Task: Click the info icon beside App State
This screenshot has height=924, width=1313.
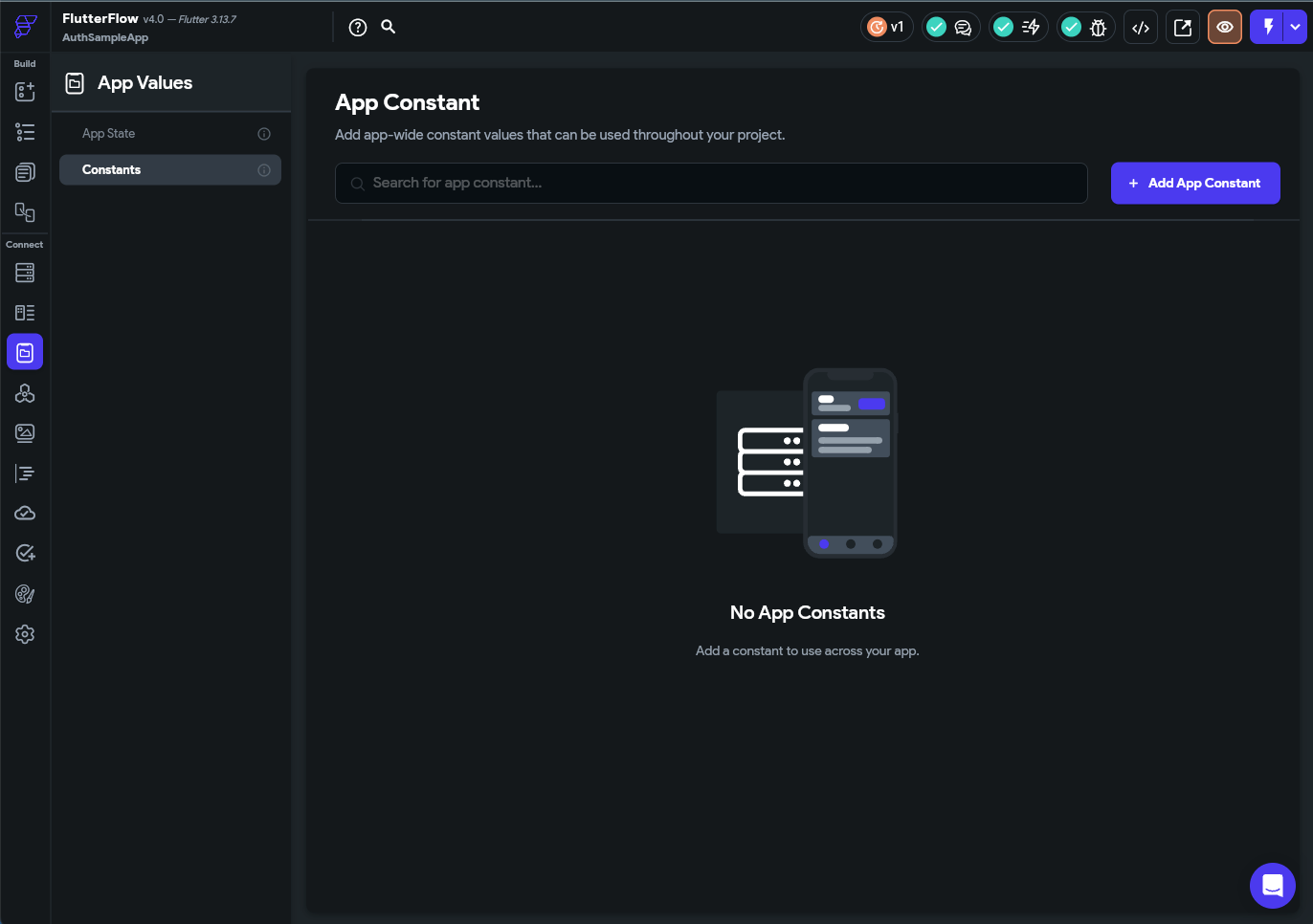Action: coord(264,134)
